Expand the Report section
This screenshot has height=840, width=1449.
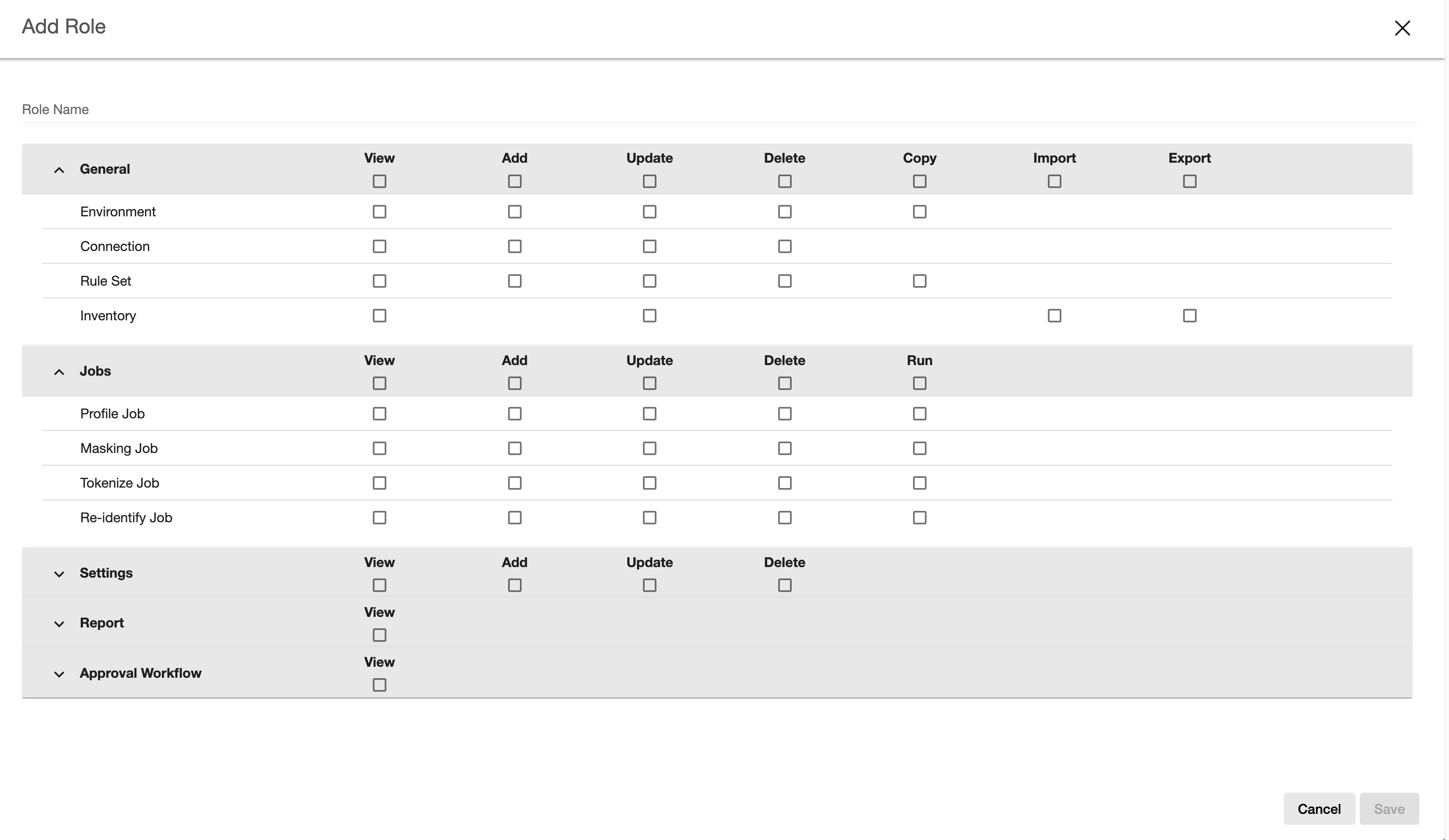tap(59, 624)
